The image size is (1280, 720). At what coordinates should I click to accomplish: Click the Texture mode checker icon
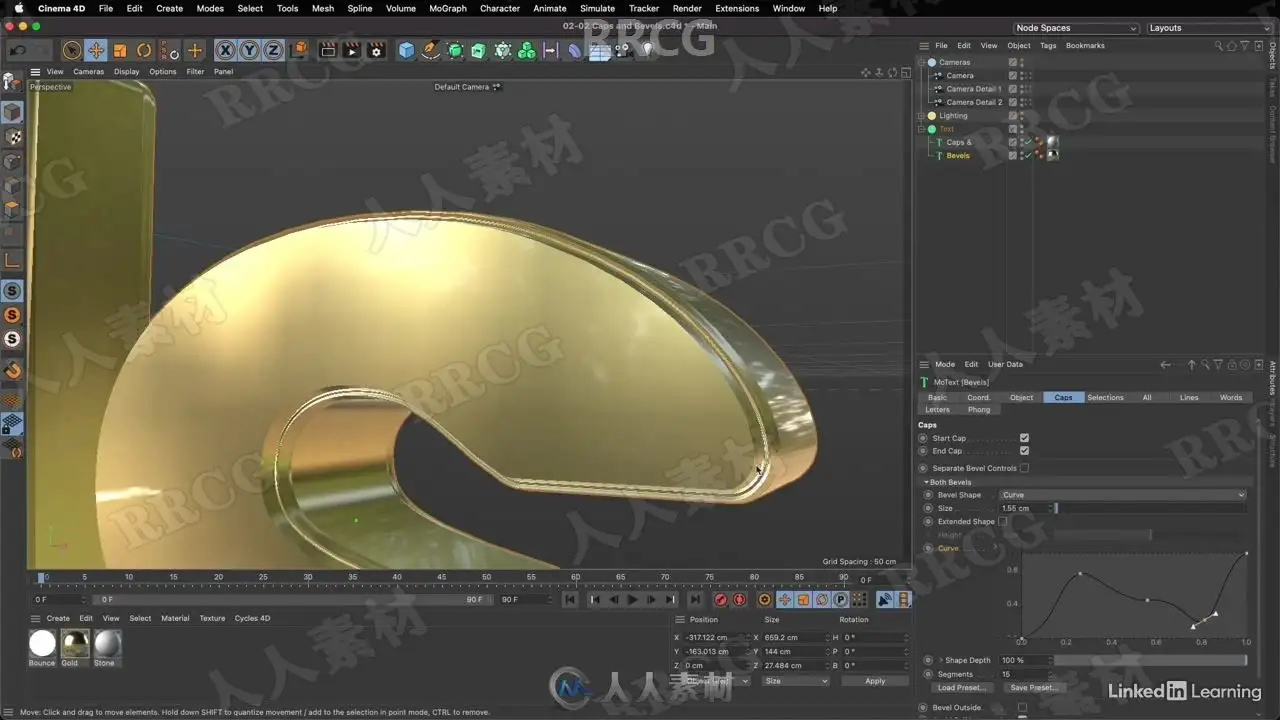(13, 136)
